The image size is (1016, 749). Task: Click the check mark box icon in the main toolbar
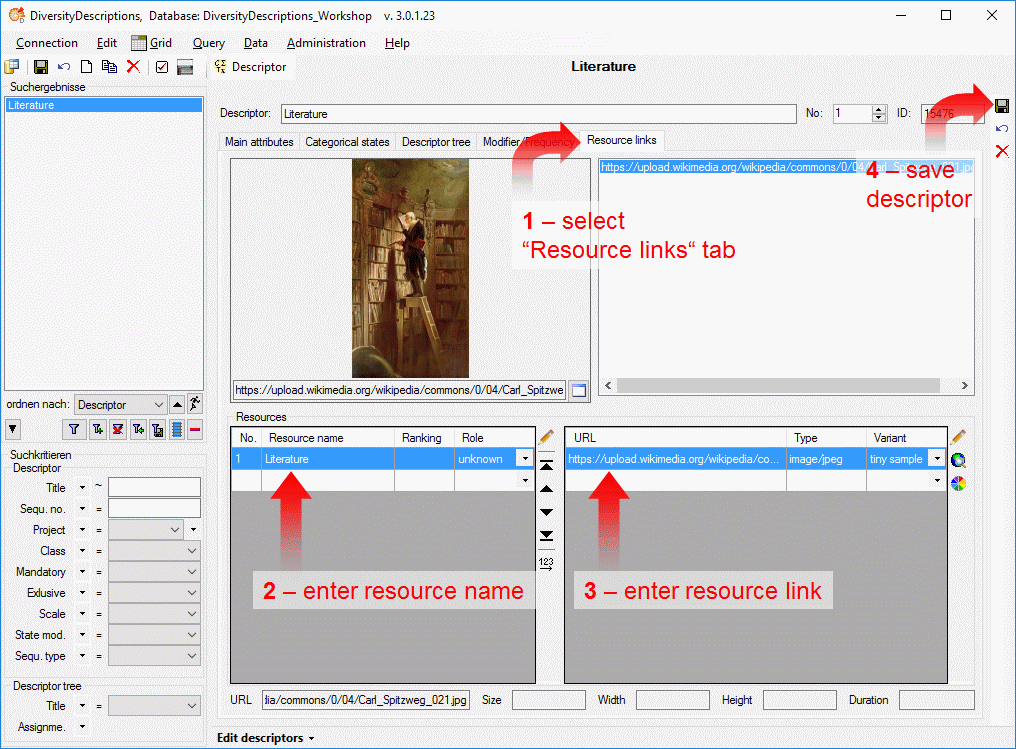click(162, 67)
